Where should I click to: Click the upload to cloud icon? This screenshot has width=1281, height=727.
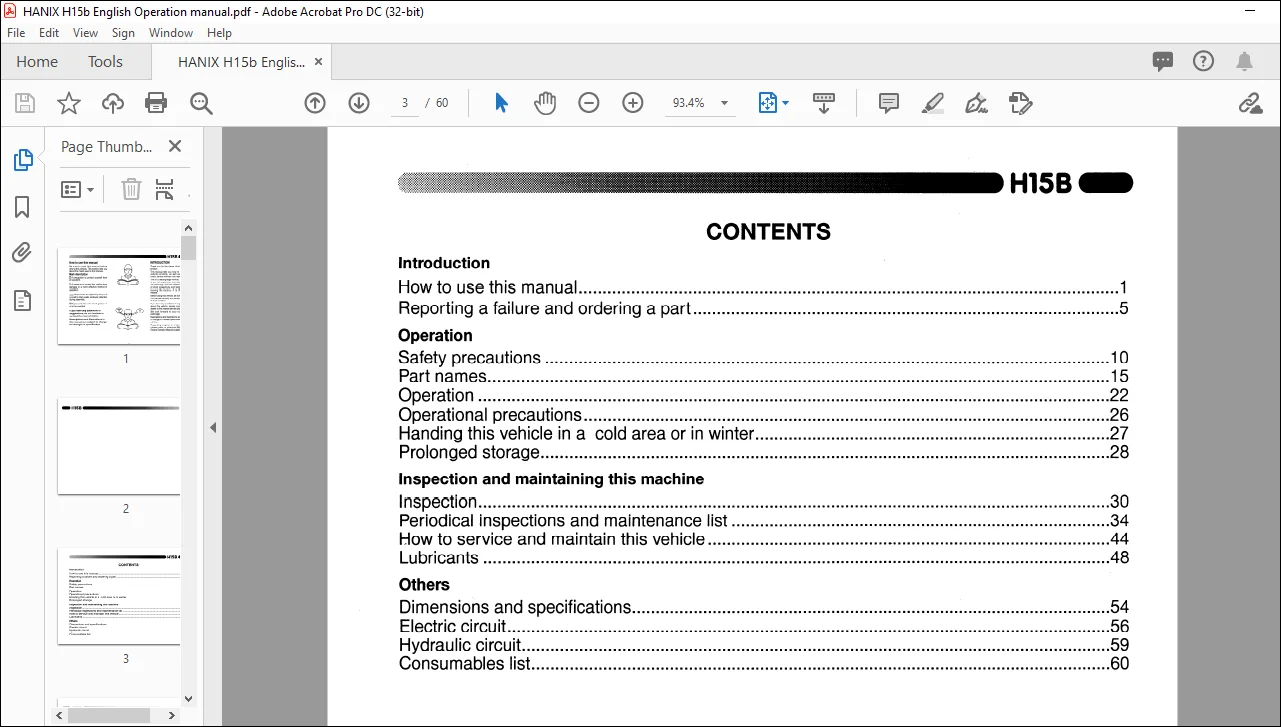[113, 103]
